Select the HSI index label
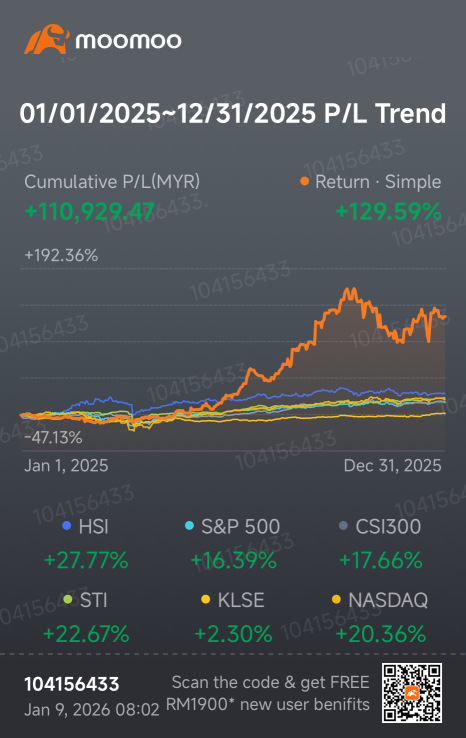Viewport: 466px width, 738px height. pyautogui.click(x=93, y=527)
